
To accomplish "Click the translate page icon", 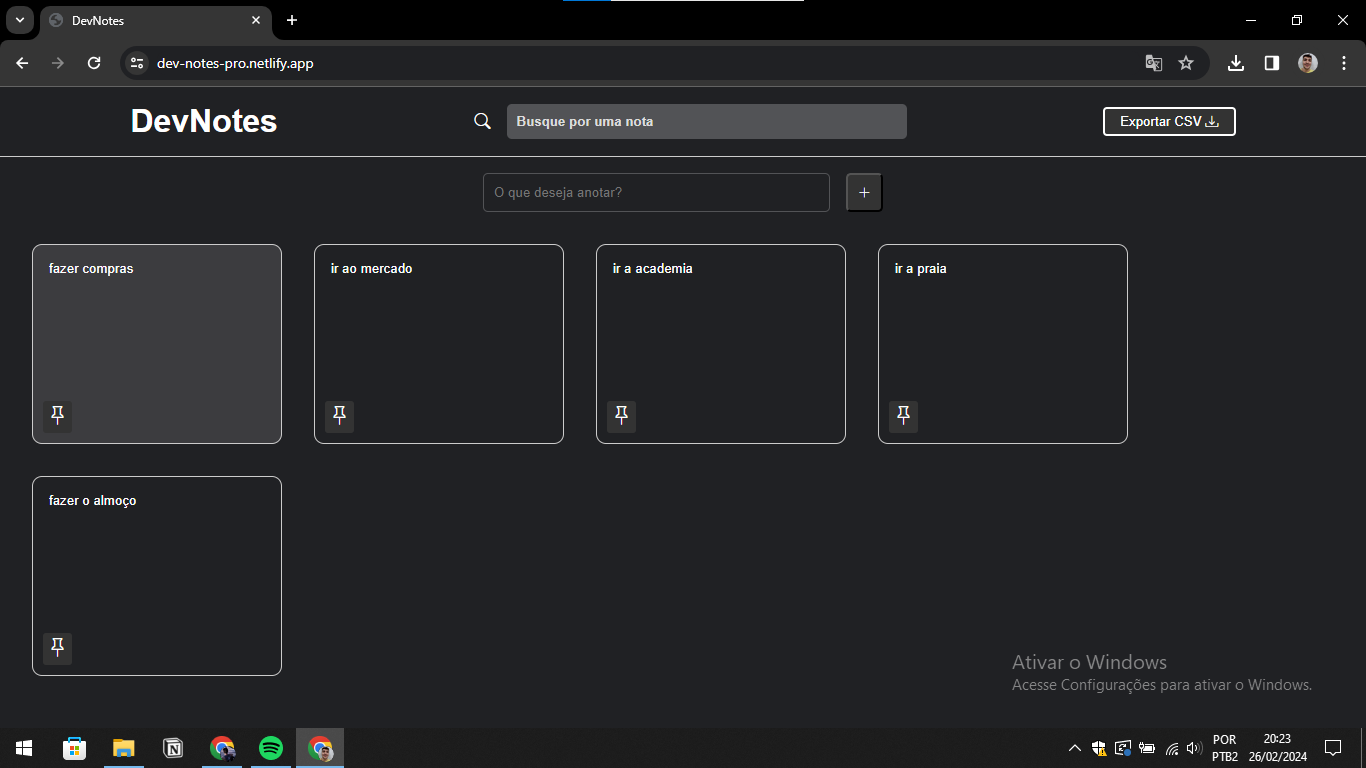I will (1154, 63).
